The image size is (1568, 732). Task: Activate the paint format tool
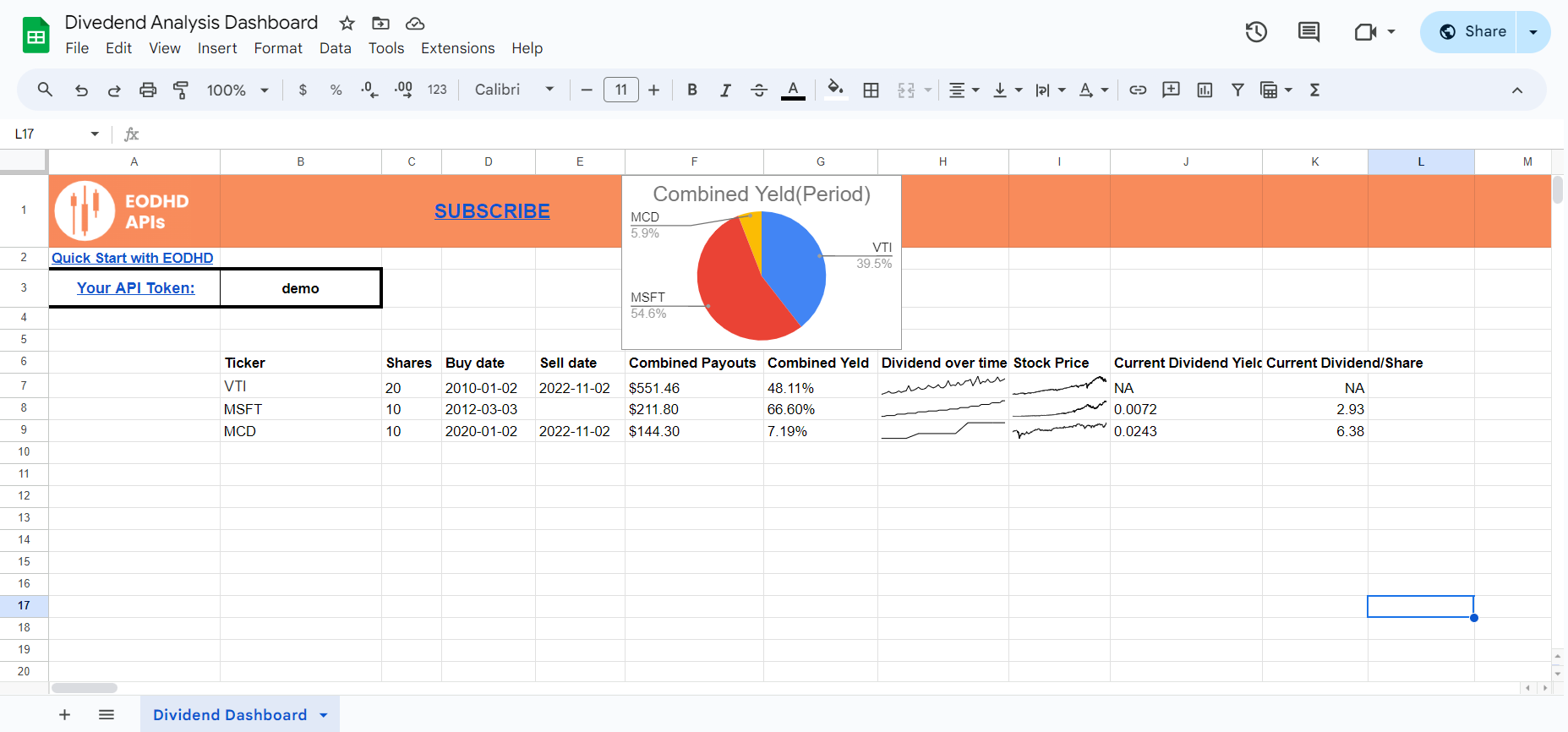click(181, 90)
